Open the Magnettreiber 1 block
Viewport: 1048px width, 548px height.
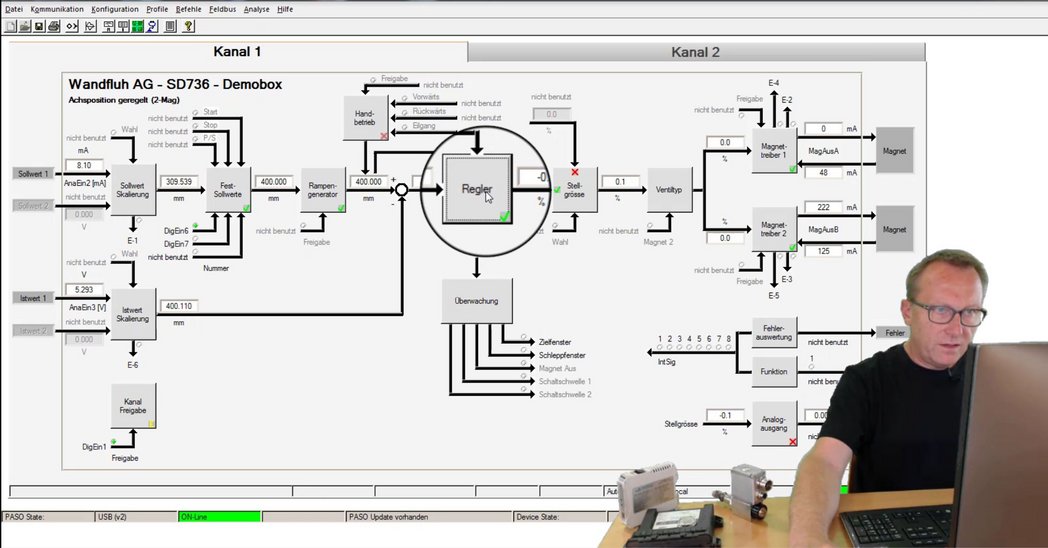(x=774, y=151)
